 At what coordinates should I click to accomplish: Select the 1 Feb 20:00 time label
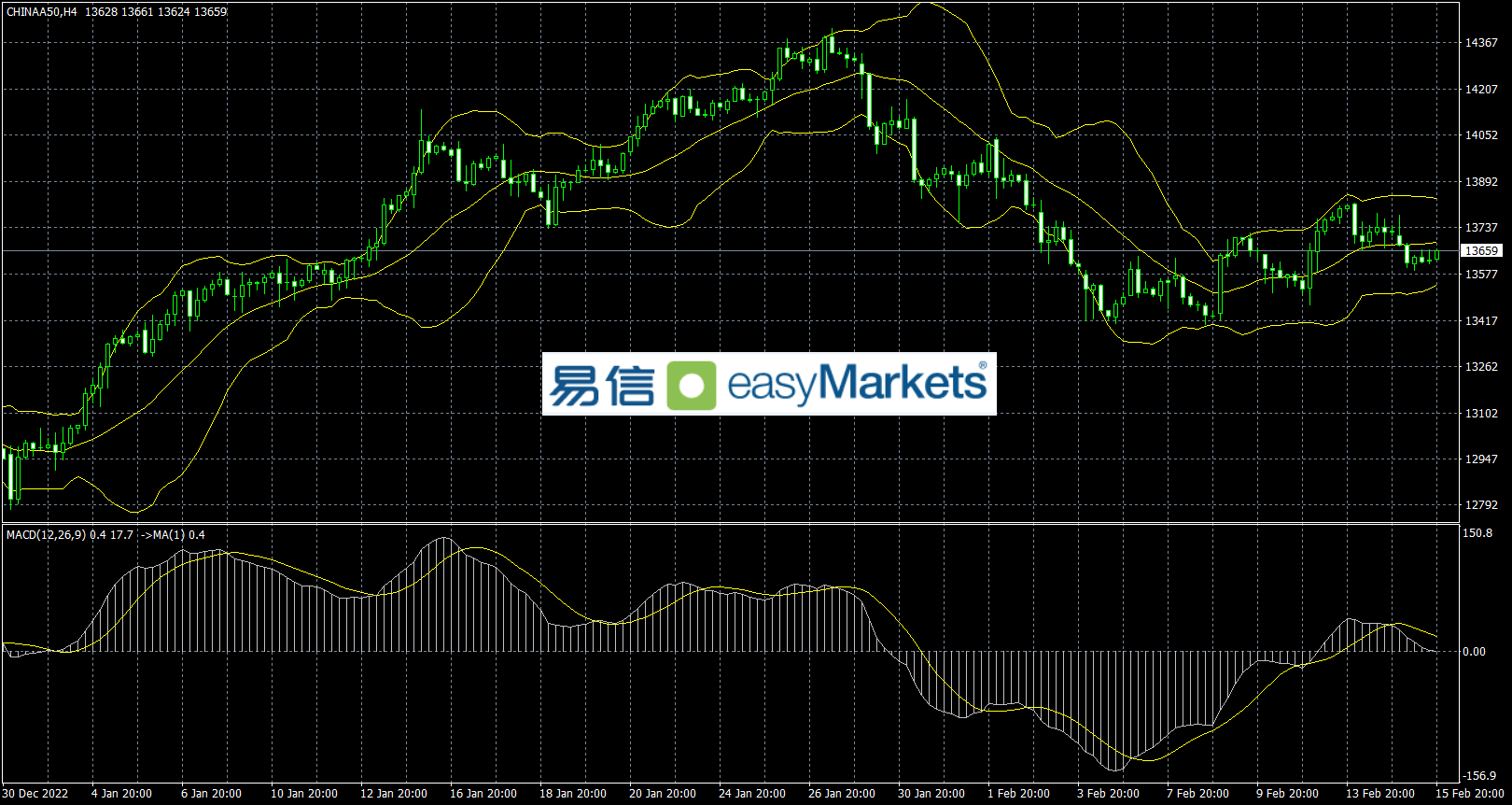coord(1019,794)
